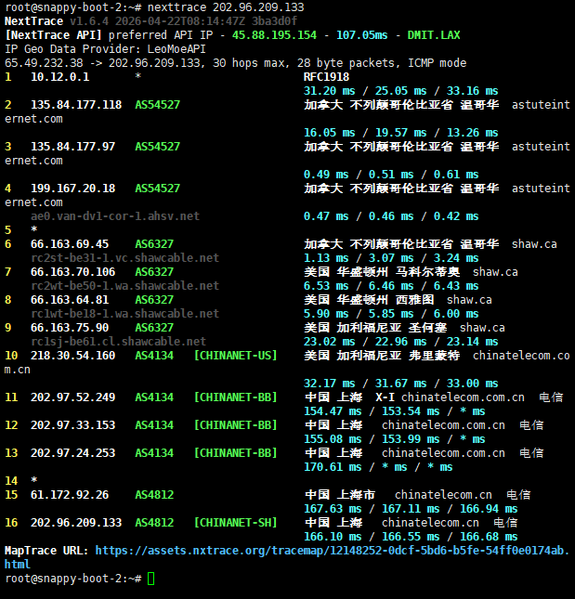Select 'IP Geo Data Provider: LeoMoeAPI' line

click(105, 49)
